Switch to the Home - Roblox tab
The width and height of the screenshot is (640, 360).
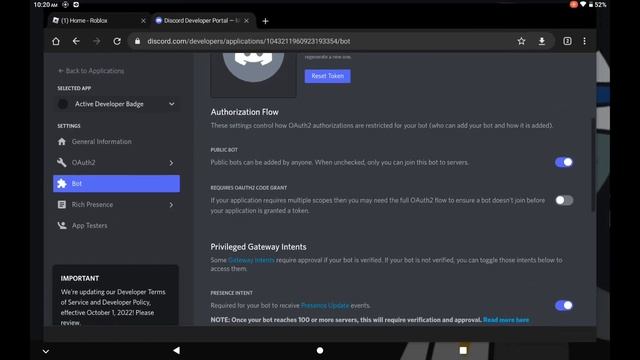coord(98,20)
